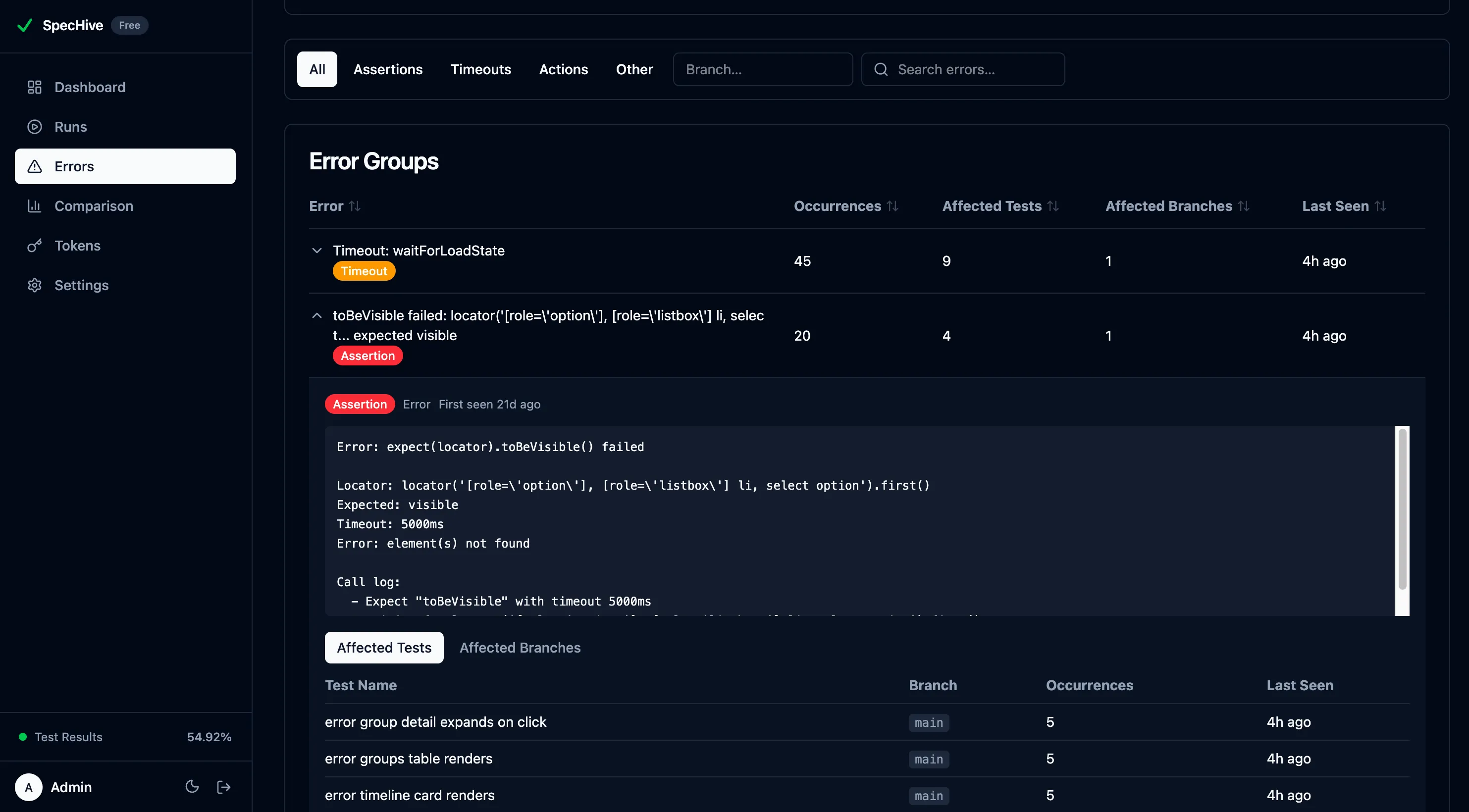Click the logout arrow icon
Viewport: 1469px width, 812px height.
tap(223, 787)
